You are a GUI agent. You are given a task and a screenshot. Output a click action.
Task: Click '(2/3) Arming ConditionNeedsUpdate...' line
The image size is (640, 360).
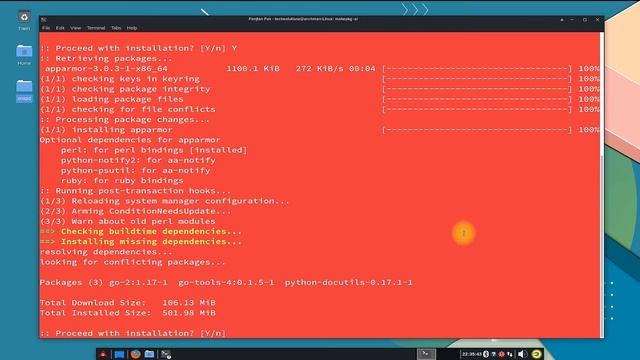(136, 211)
